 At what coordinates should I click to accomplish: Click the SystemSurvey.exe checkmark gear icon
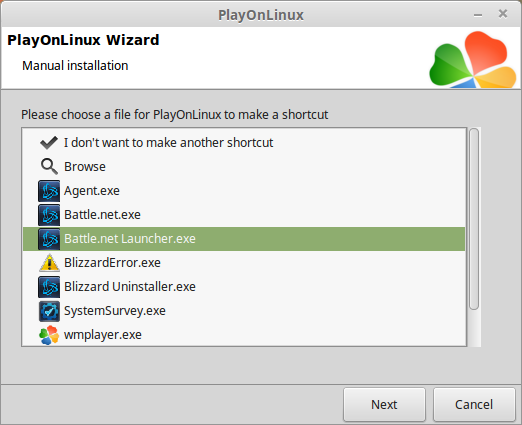point(49,311)
